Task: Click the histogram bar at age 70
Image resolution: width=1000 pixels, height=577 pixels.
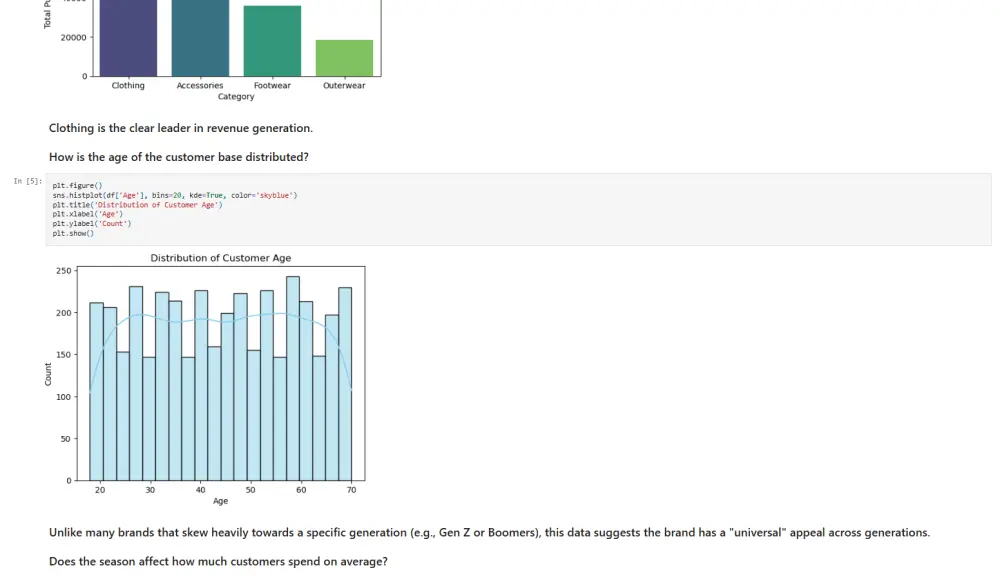Action: tap(345, 384)
